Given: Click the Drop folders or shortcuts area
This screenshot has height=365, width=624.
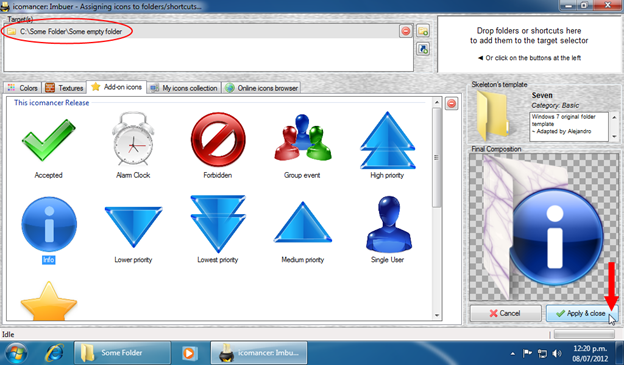Looking at the screenshot, I should tap(529, 44).
